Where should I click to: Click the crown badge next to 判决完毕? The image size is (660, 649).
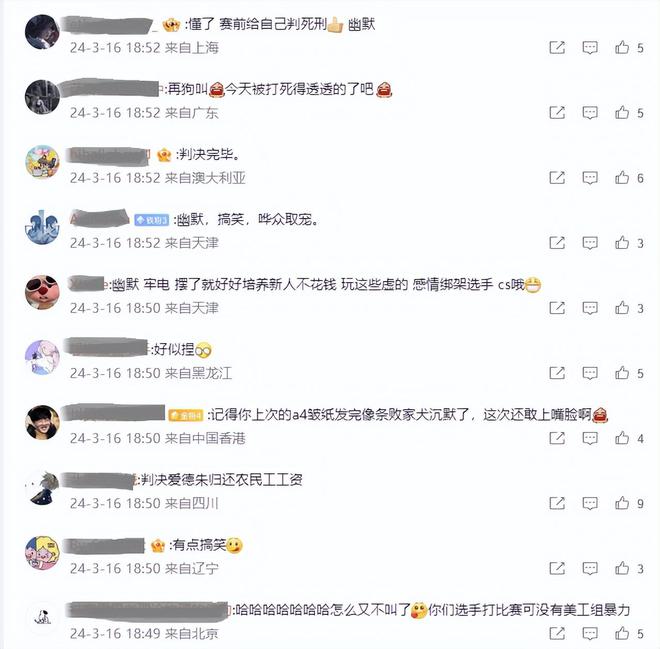[x=164, y=155]
